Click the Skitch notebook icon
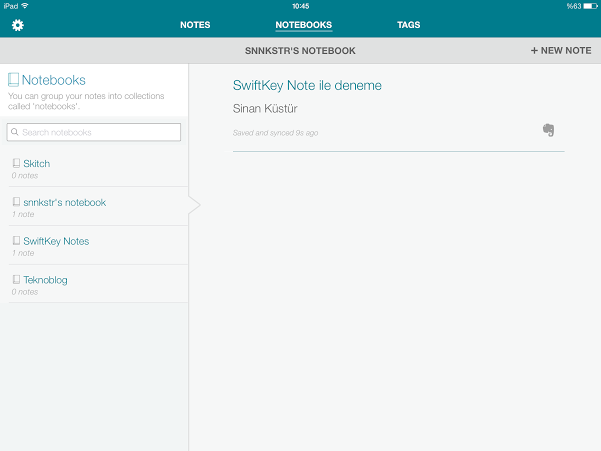This screenshot has height=451, width=601. [16, 163]
